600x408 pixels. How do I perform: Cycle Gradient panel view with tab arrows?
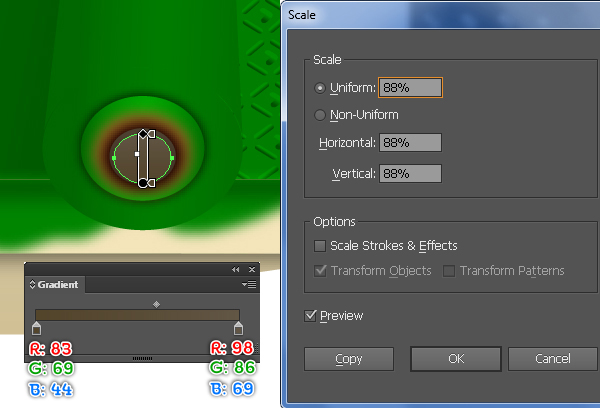(33, 284)
